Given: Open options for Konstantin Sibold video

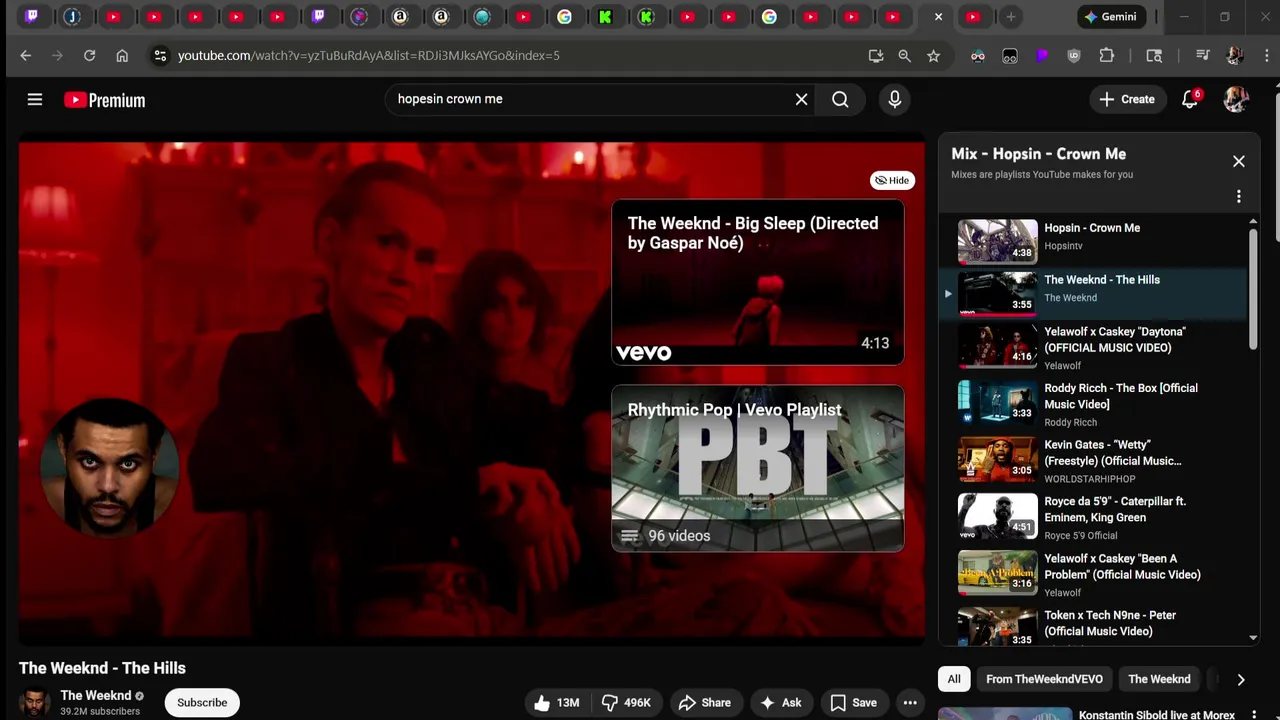Looking at the screenshot, I should pos(1254,715).
